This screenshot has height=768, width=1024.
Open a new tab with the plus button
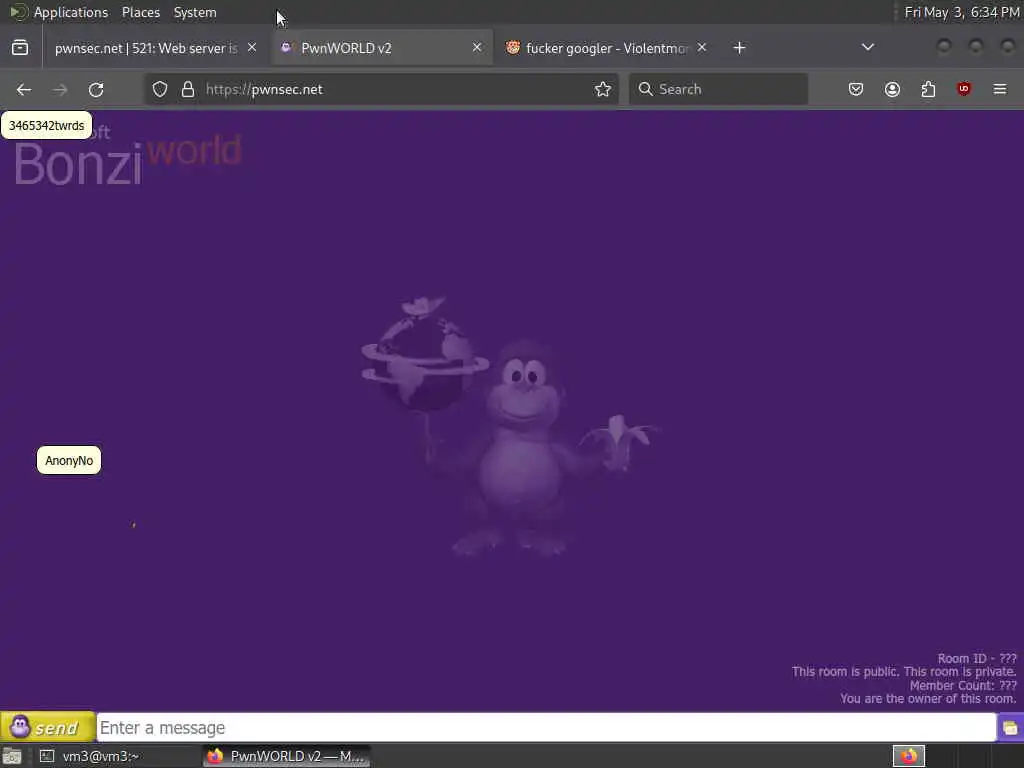(x=739, y=48)
